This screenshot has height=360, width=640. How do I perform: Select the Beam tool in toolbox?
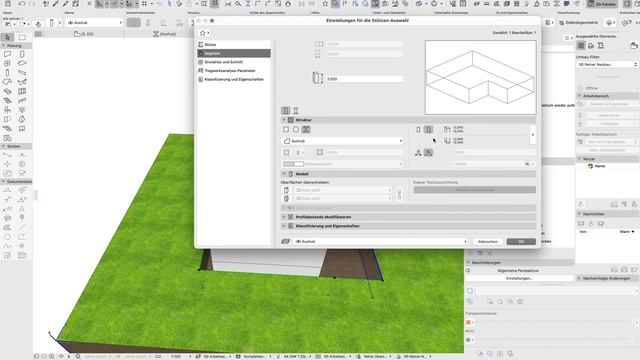pos(22,73)
